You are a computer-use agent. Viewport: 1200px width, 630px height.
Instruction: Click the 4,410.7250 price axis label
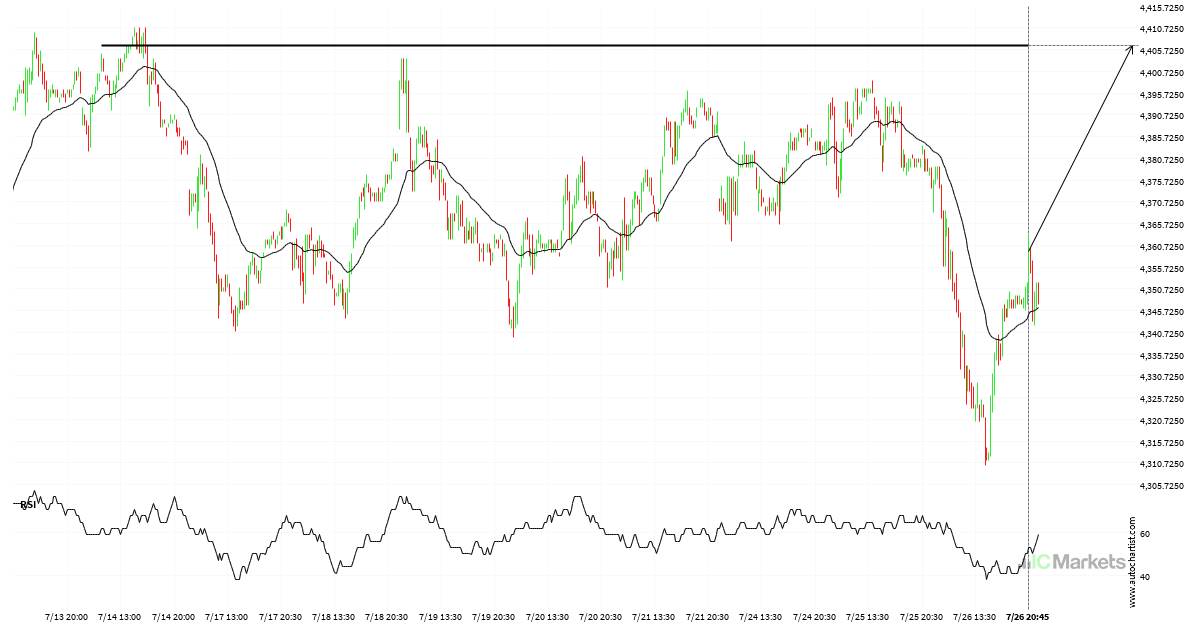coord(1162,30)
